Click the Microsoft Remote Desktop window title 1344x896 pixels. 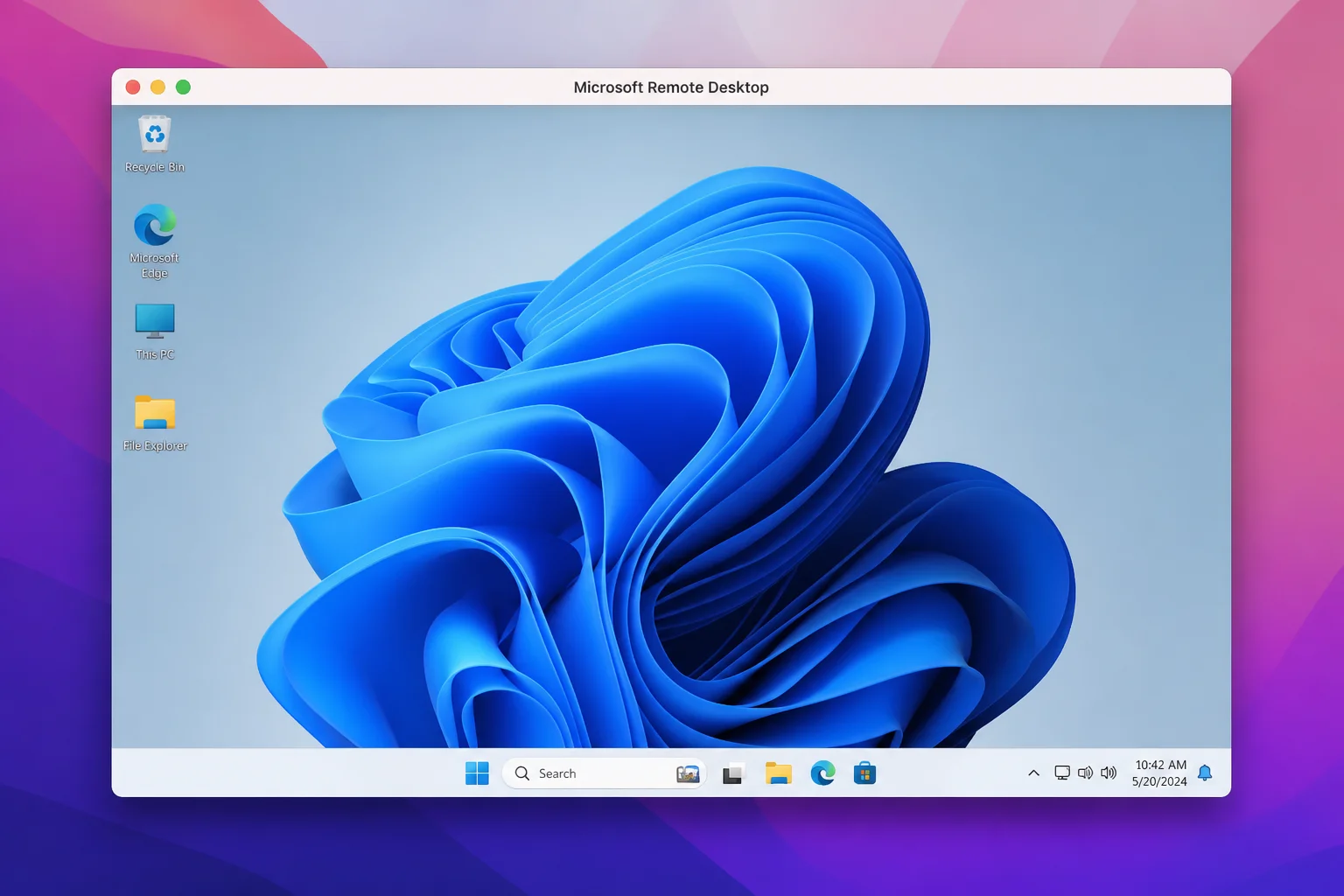pos(671,87)
